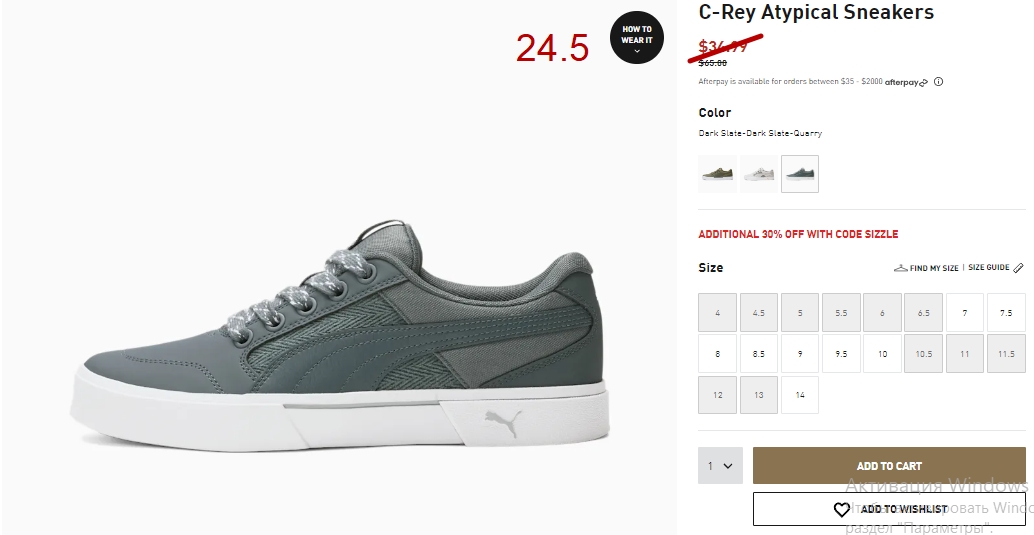Click the Afterpay info icon

coord(938,82)
